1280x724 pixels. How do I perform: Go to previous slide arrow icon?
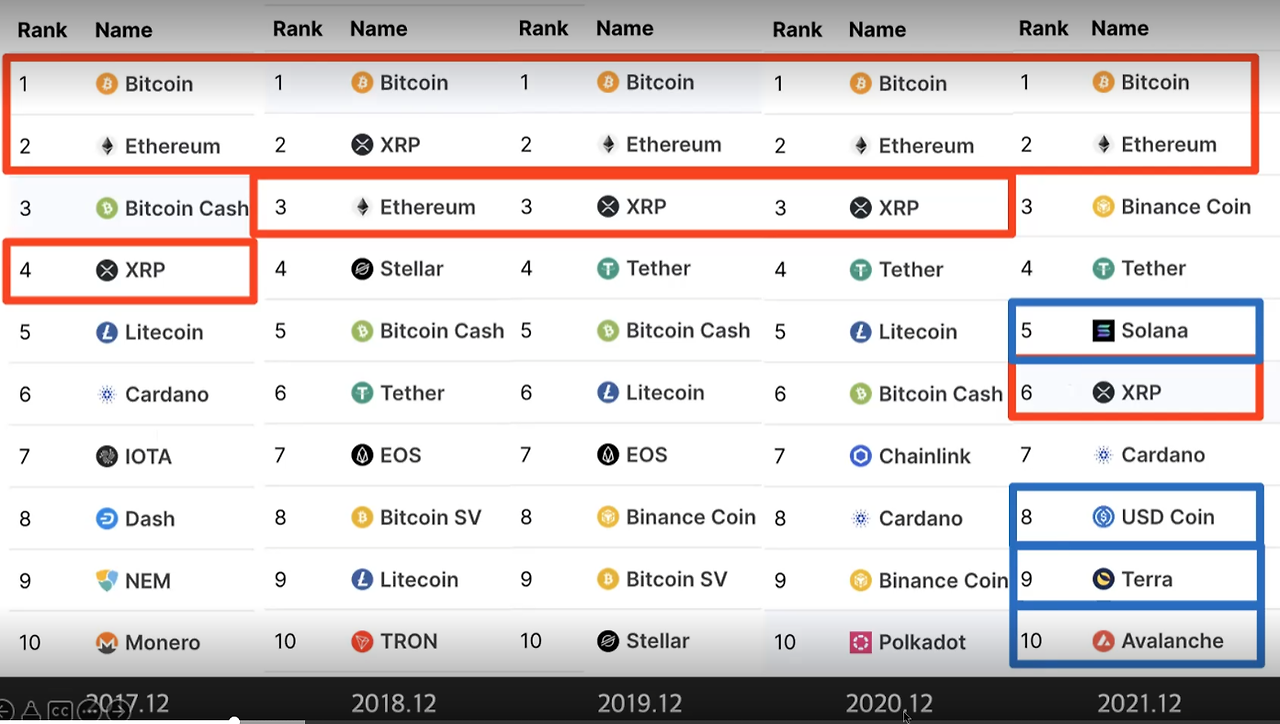click(5, 711)
